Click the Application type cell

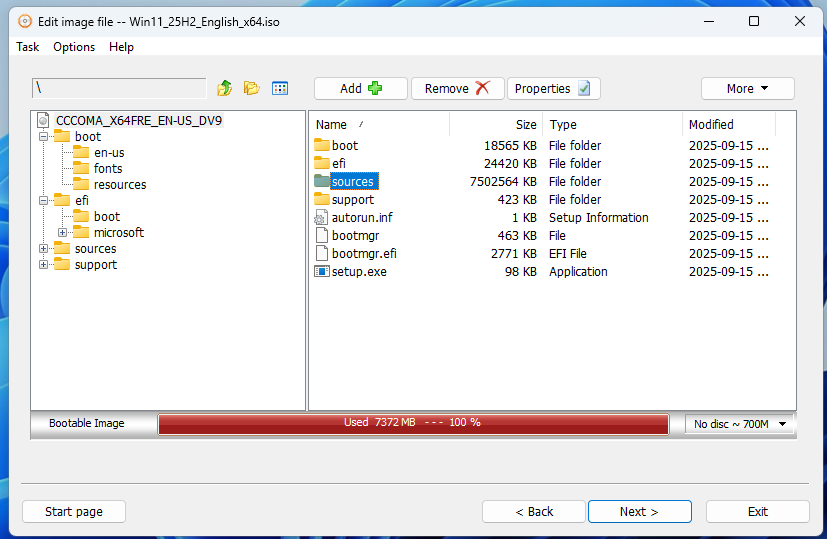[578, 272]
